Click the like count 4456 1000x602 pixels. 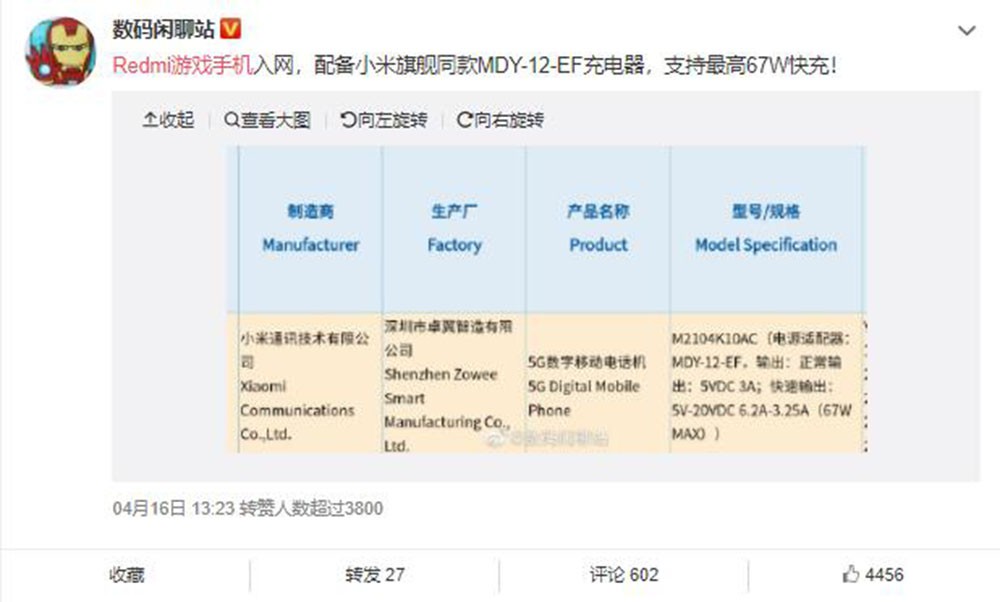point(885,575)
